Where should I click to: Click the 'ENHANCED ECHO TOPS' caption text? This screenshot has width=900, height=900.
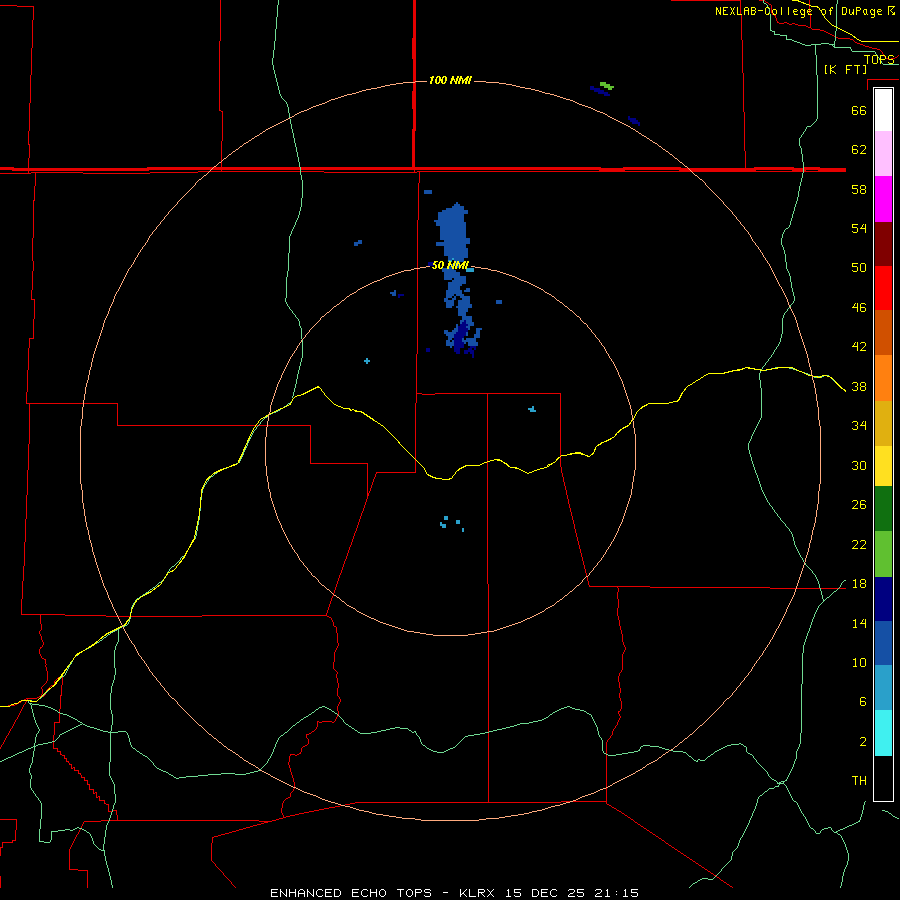(x=351, y=893)
